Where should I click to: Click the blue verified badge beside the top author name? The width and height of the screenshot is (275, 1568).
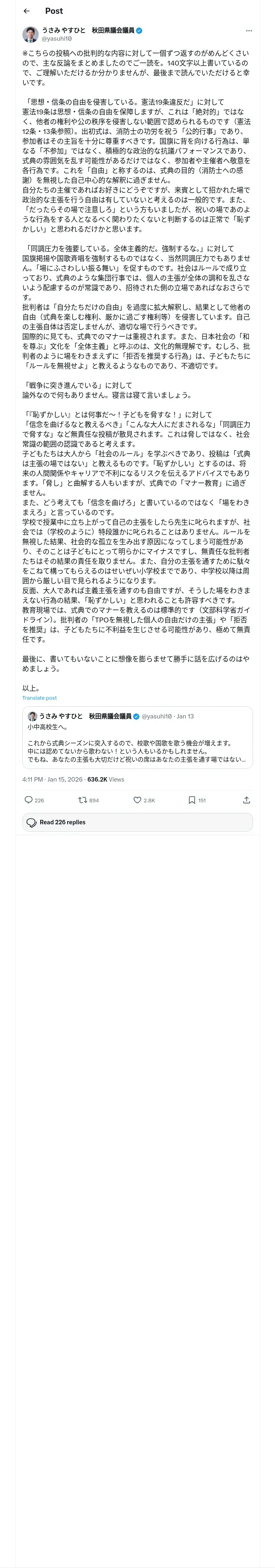[139, 31]
